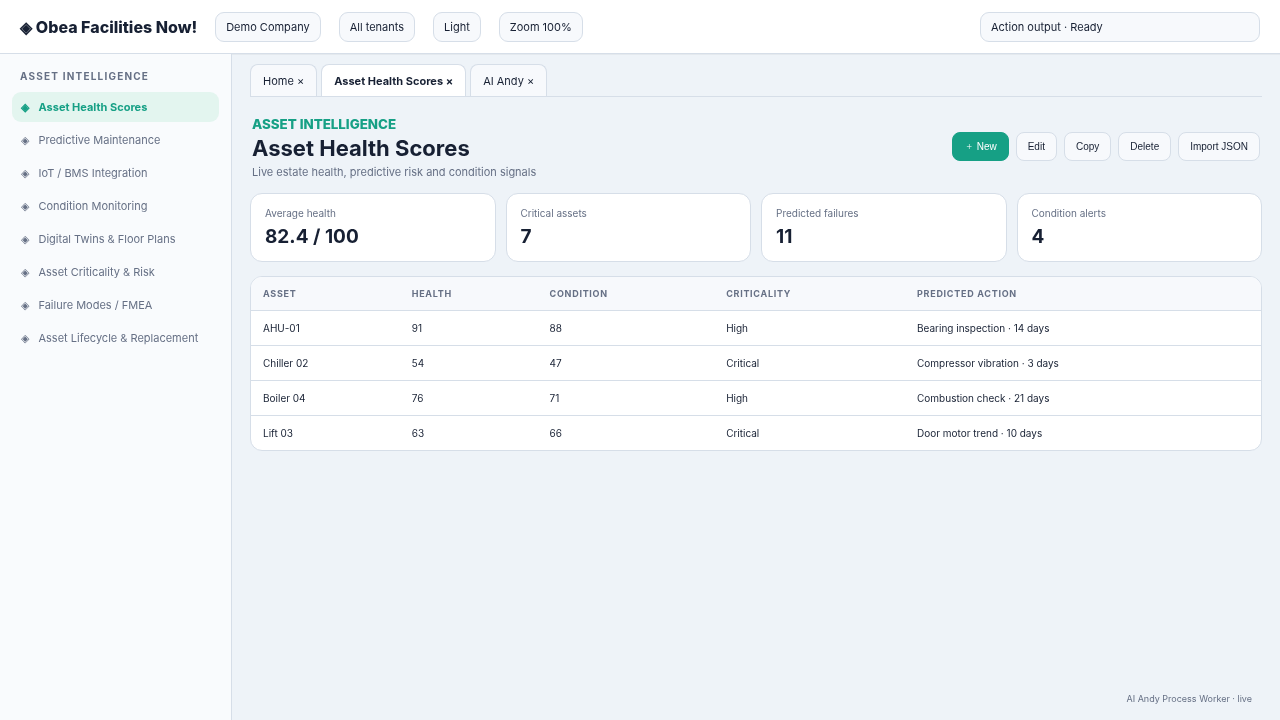The height and width of the screenshot is (720, 1280).
Task: Click the diamond icon beside Predictive Maintenance
Action: click(25, 140)
